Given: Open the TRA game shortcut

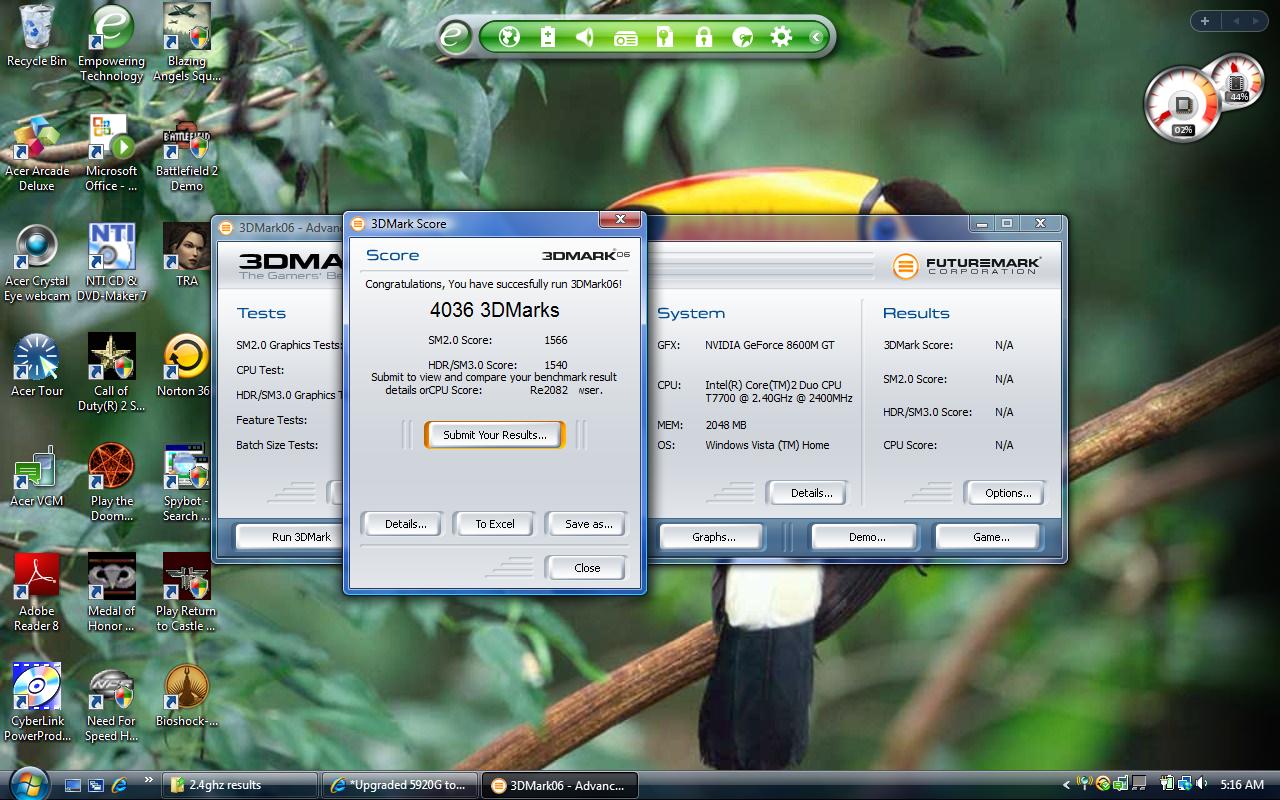Looking at the screenshot, I should point(187,255).
